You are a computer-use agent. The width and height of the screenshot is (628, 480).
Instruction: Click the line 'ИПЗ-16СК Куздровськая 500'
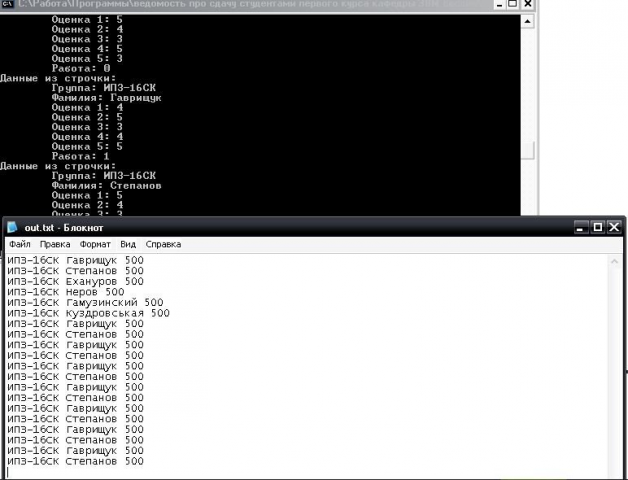(89, 313)
